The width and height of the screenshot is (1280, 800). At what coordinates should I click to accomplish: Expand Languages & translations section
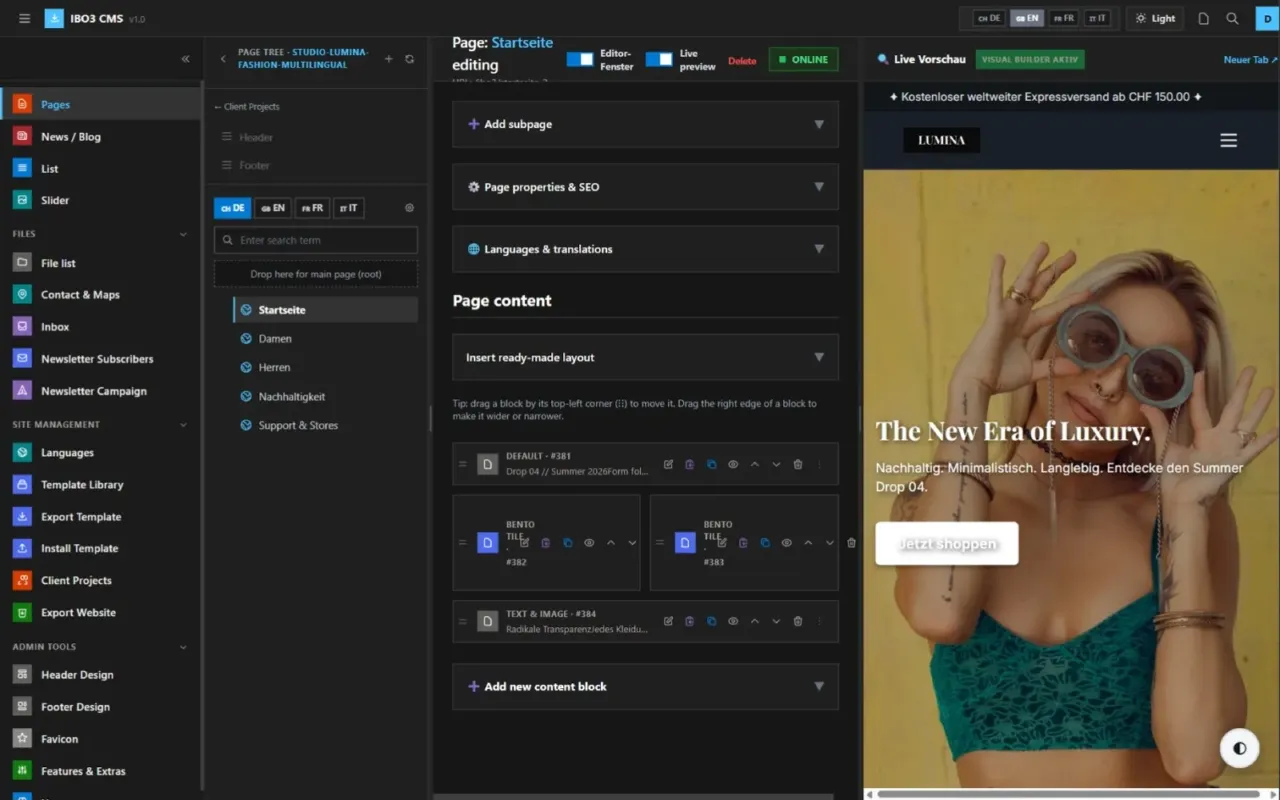645,249
